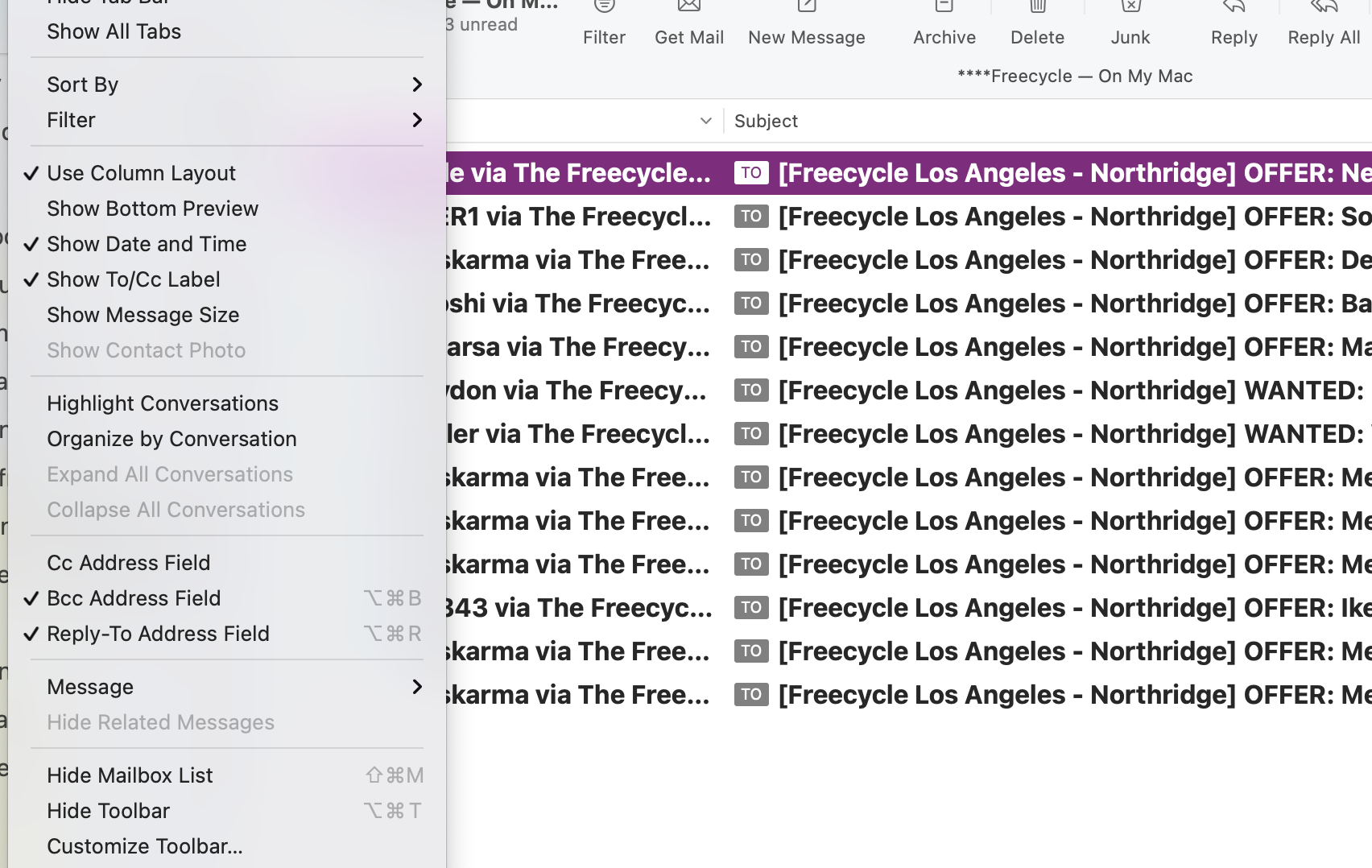
Task: Click the unread count text
Action: pos(481,25)
